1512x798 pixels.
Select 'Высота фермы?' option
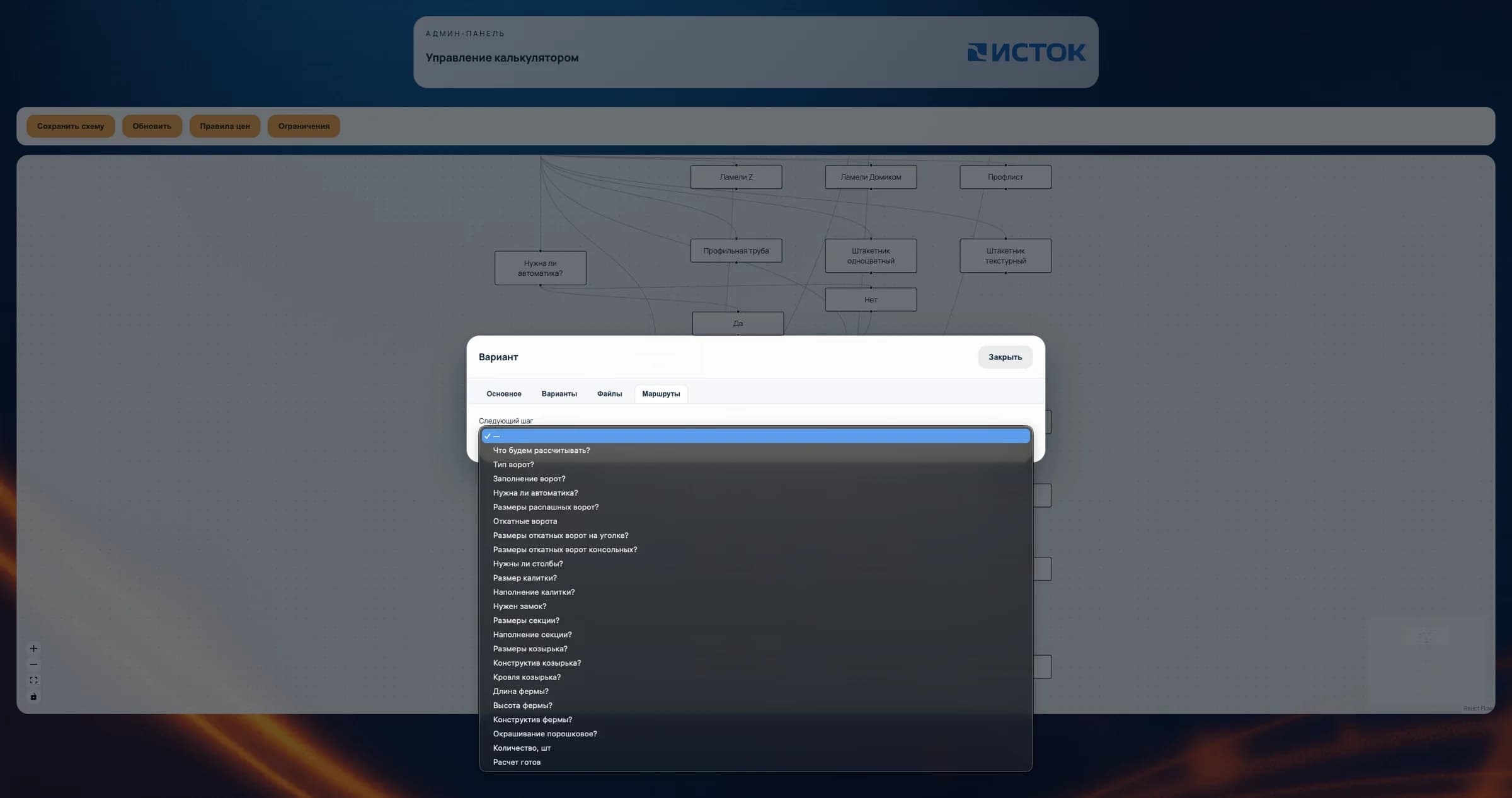pyautogui.click(x=756, y=705)
